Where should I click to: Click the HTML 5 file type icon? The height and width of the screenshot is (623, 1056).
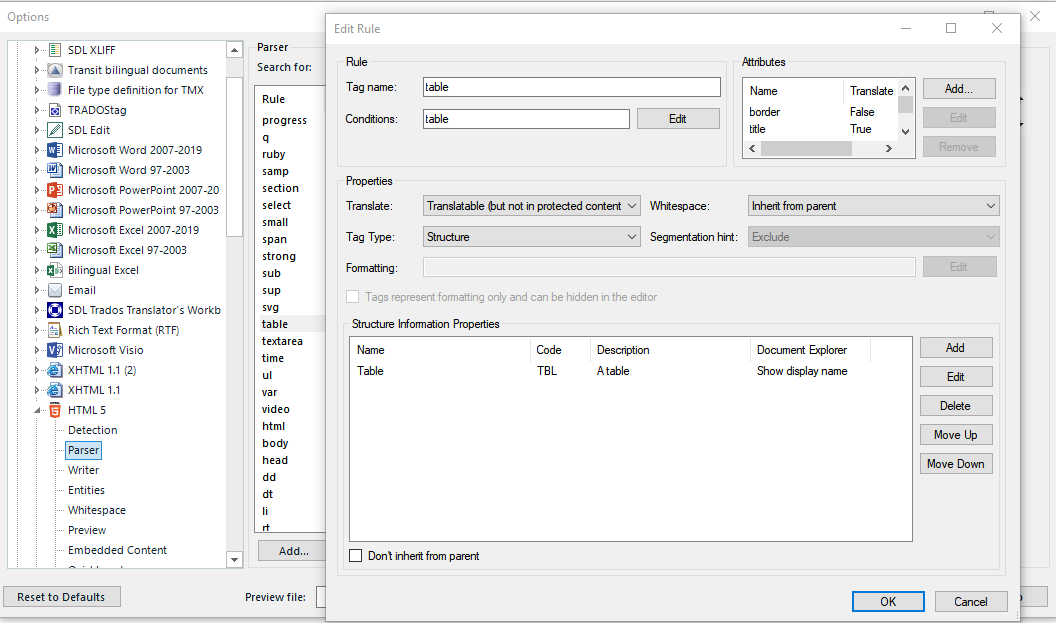point(55,410)
